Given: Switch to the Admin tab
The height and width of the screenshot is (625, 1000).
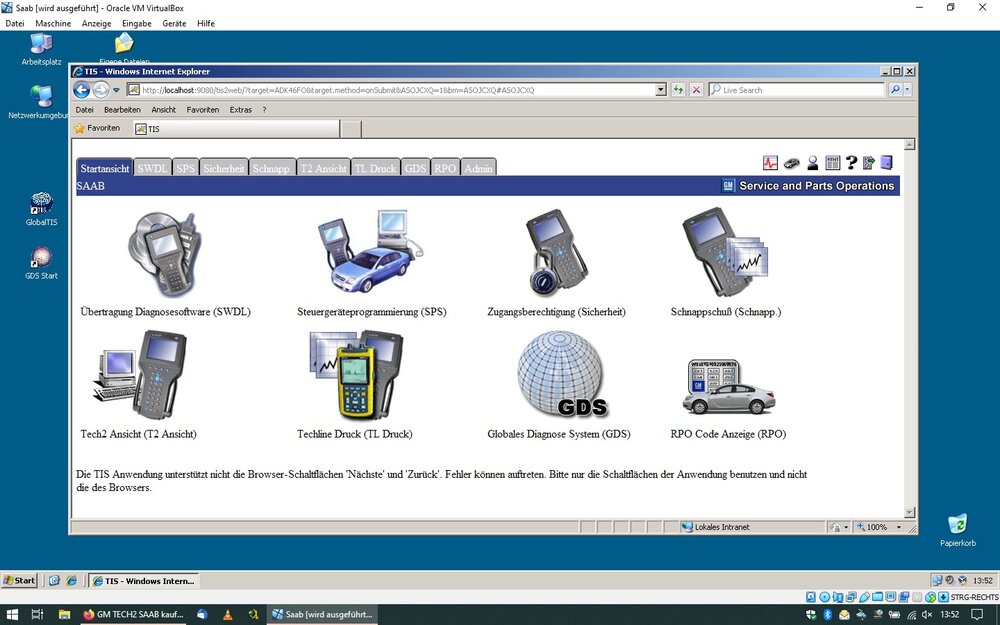Looking at the screenshot, I should point(478,168).
